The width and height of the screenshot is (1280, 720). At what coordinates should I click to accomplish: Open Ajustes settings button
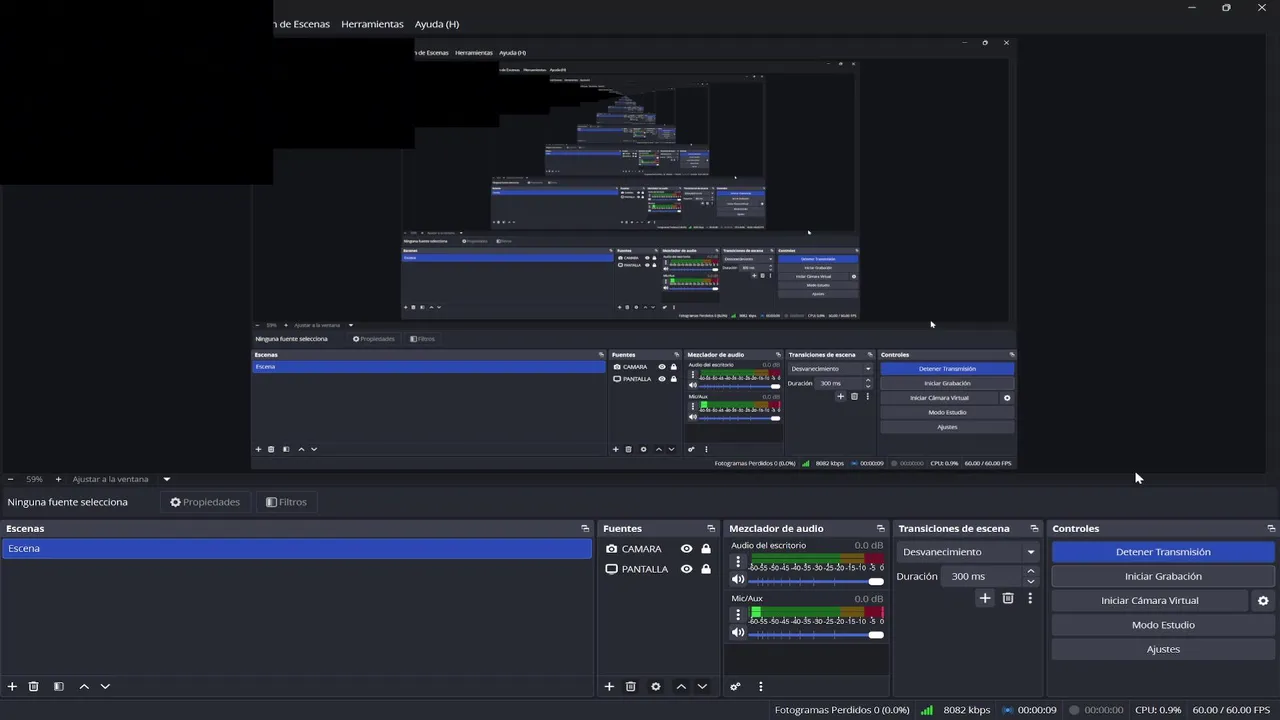[1163, 649]
